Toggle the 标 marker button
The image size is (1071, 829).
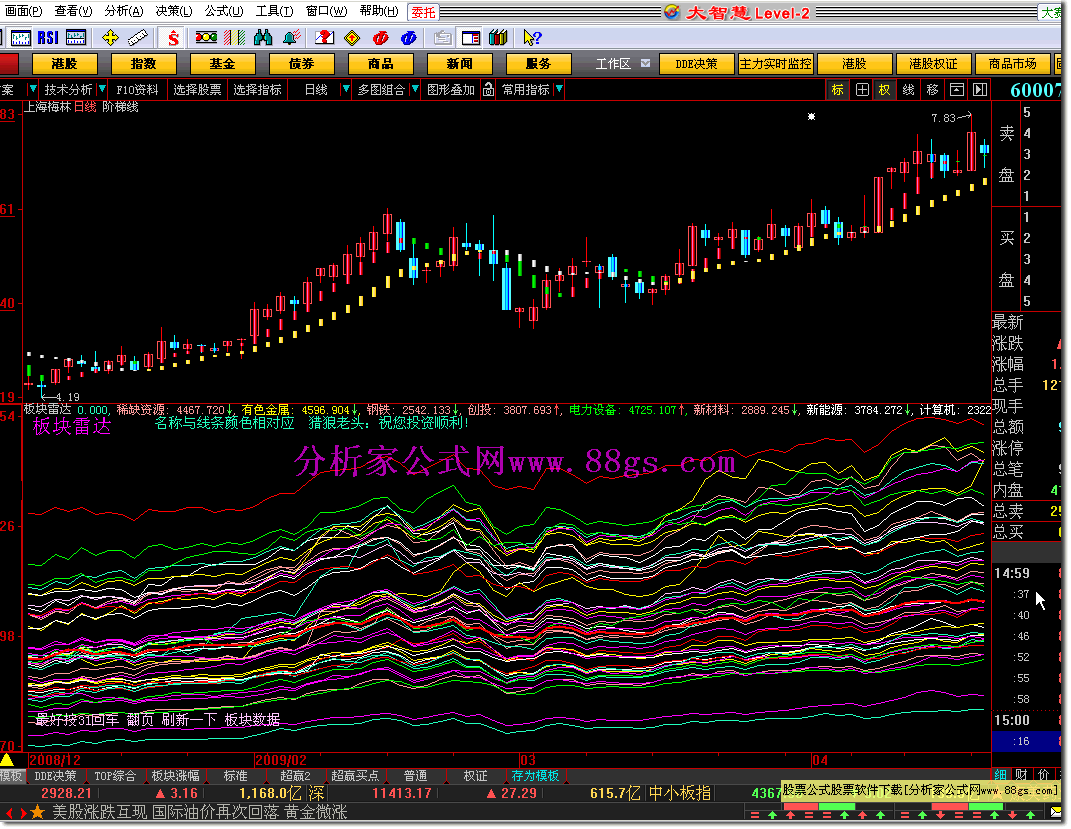[837, 89]
